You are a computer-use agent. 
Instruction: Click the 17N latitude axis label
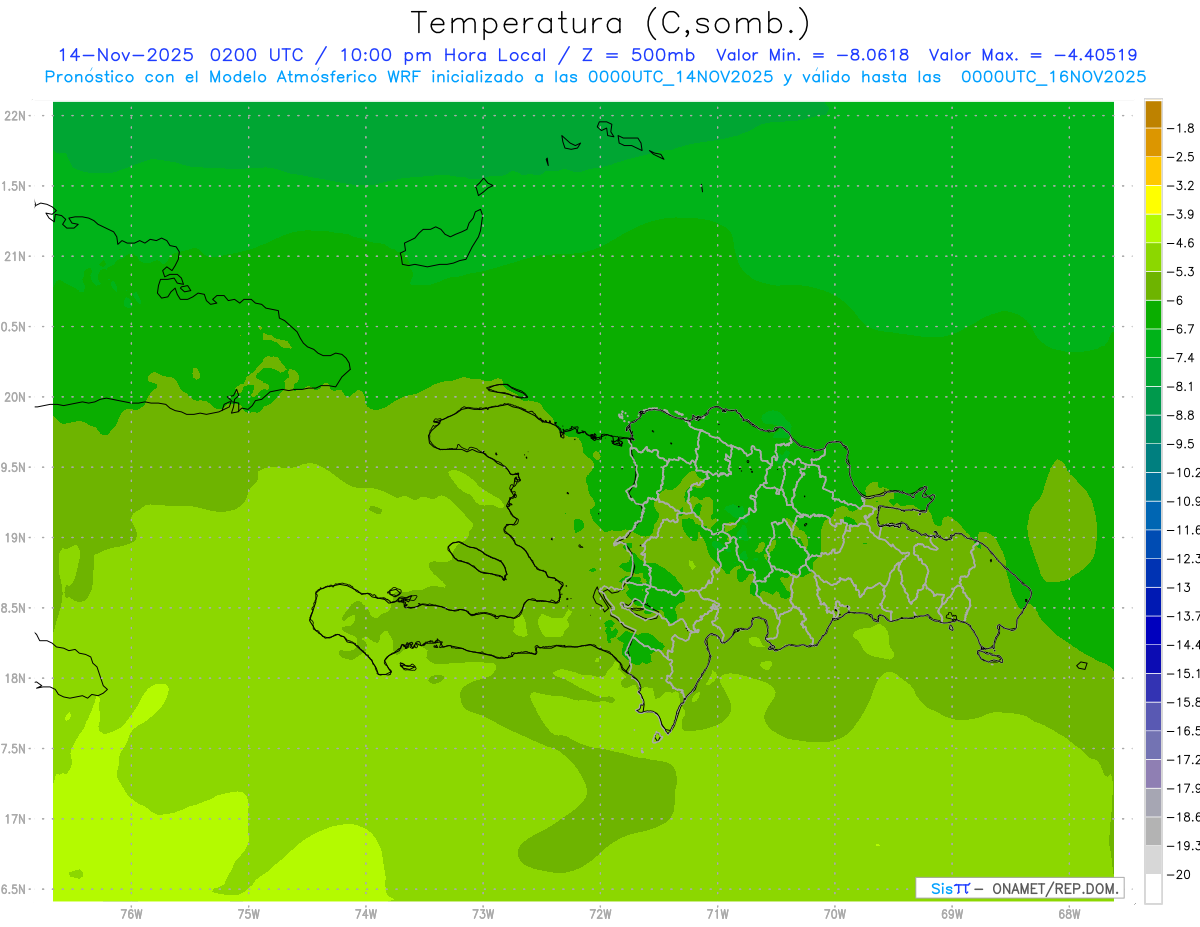coord(15,819)
